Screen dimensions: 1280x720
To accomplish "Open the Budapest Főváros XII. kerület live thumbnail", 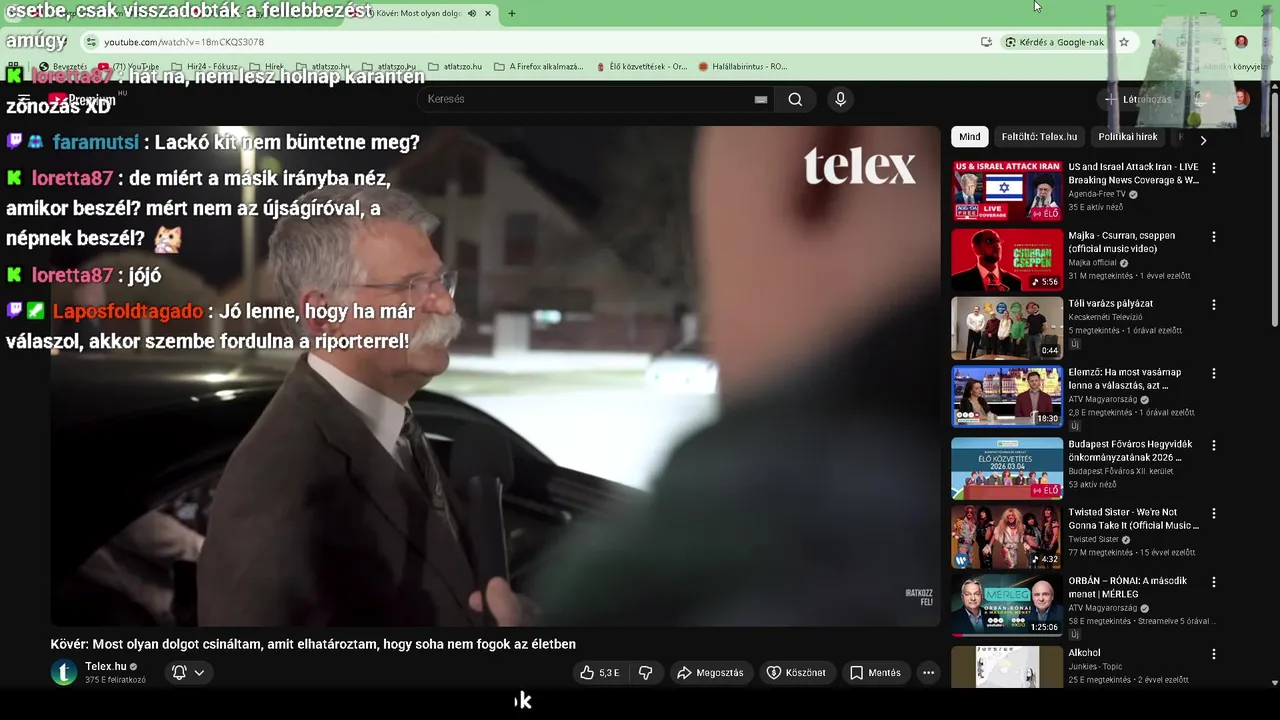I will 1007,468.
